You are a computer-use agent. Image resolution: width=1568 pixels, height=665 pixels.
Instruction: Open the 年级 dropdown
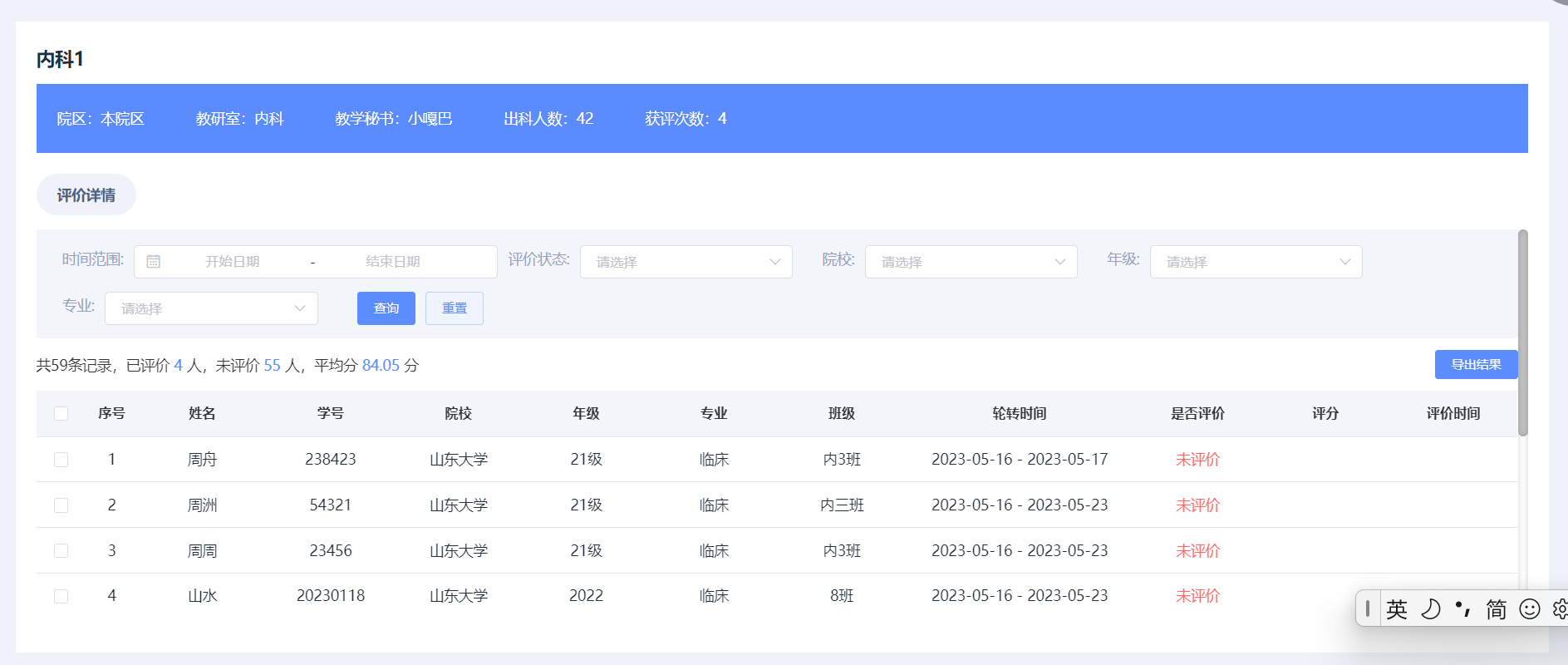pos(1256,262)
